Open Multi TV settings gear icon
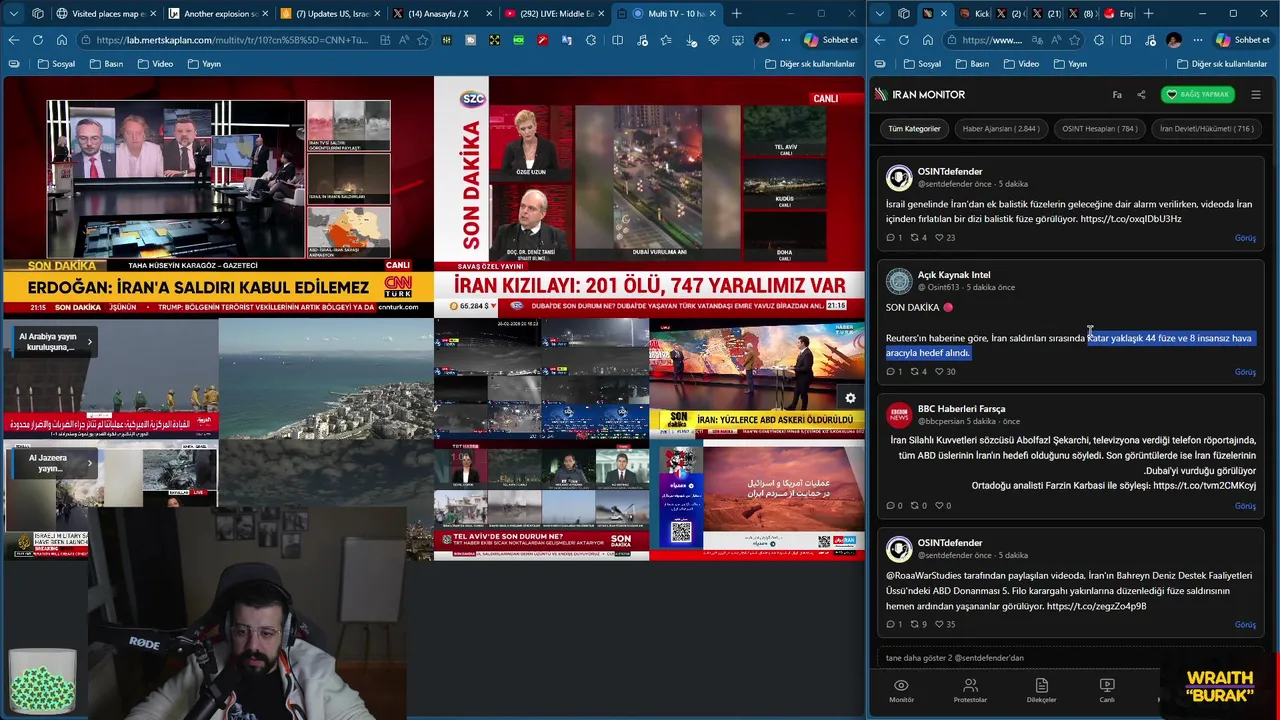The image size is (1280, 720). [x=850, y=398]
